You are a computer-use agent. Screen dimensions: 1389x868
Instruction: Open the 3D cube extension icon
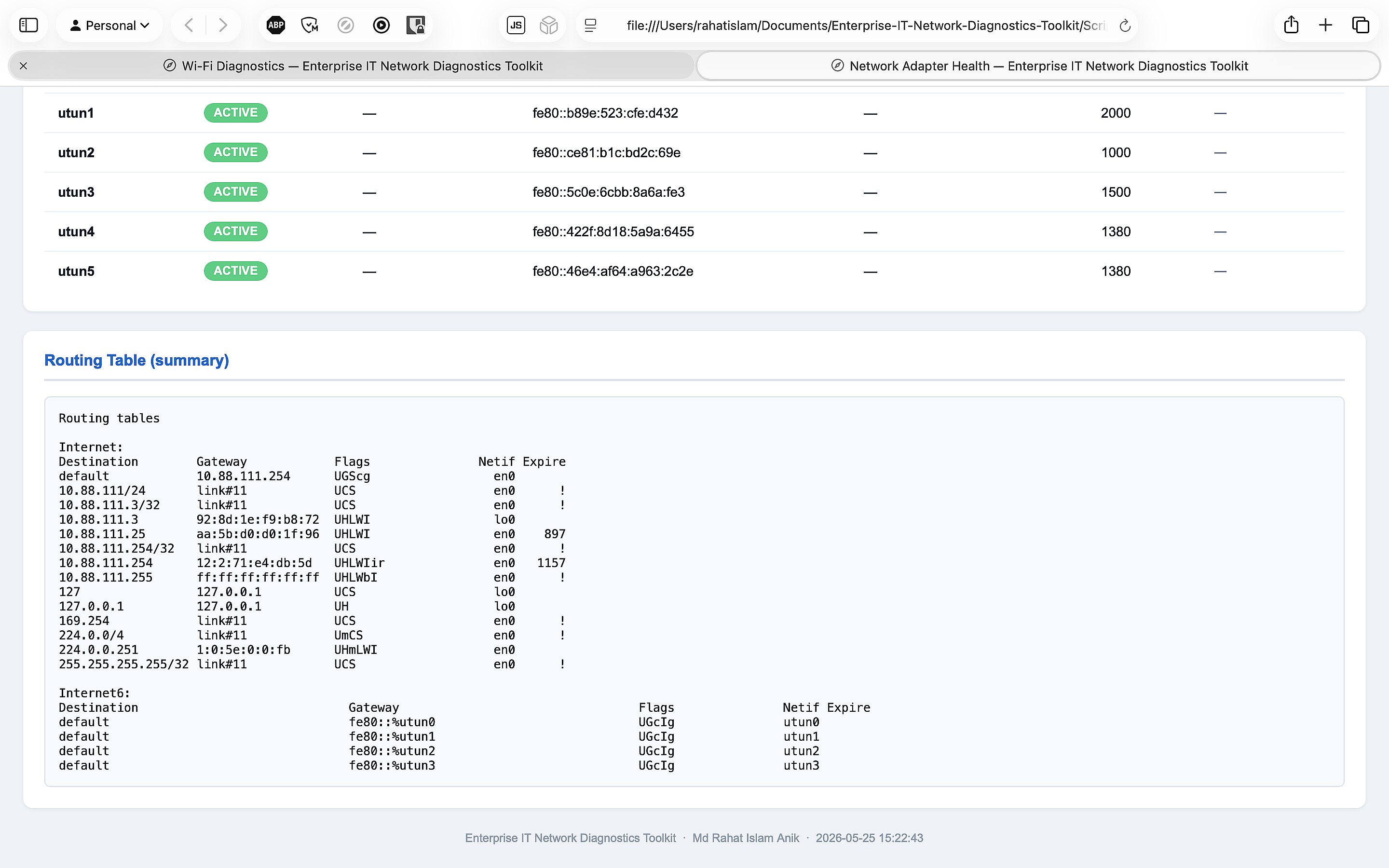(x=549, y=25)
